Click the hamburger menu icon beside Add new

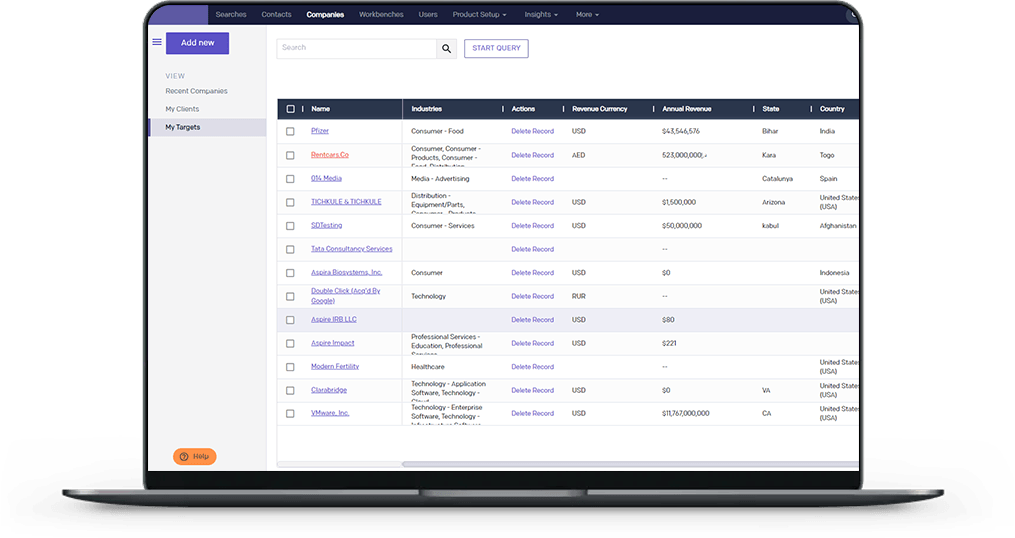157,42
